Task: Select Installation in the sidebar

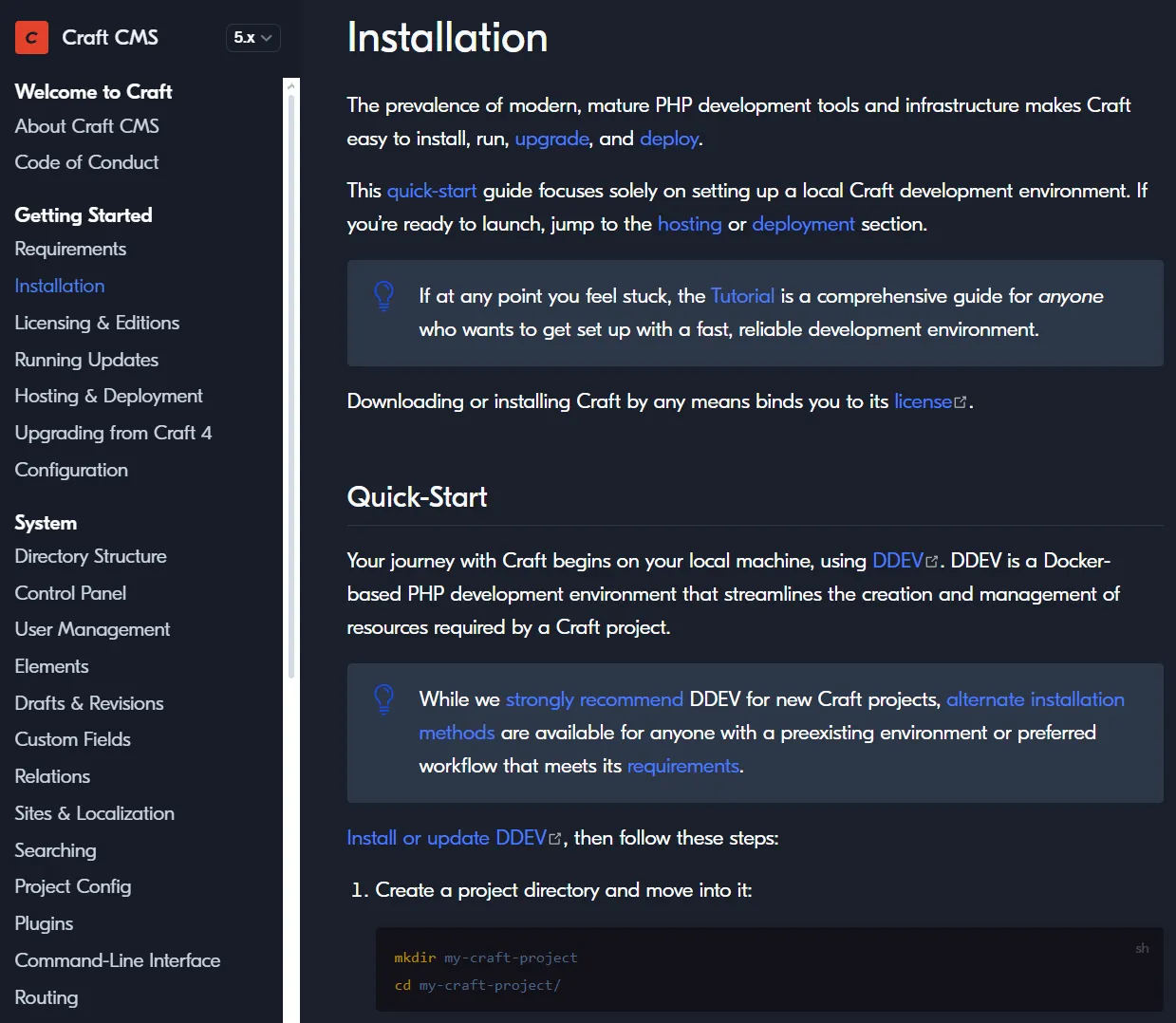Action: coord(60,286)
